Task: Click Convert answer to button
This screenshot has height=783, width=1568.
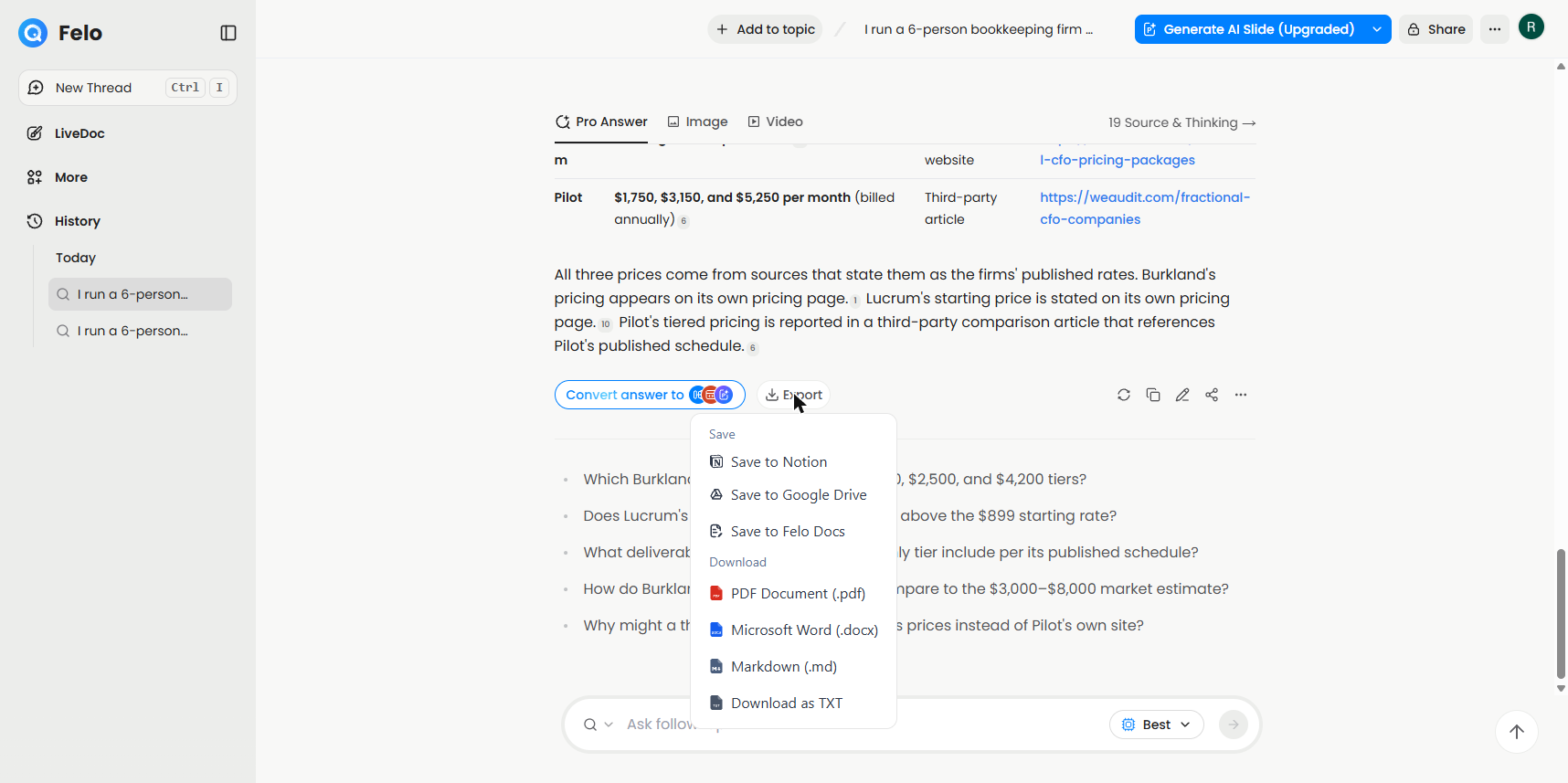Action: (x=650, y=395)
